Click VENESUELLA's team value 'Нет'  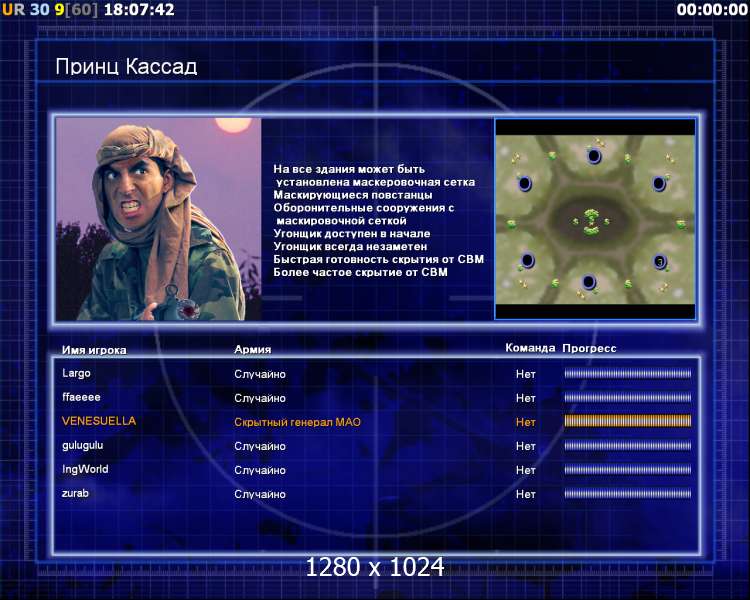point(526,422)
